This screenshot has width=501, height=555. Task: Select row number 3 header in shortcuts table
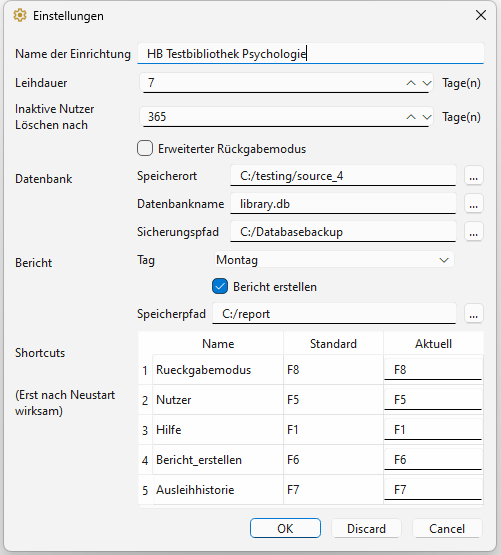click(145, 430)
